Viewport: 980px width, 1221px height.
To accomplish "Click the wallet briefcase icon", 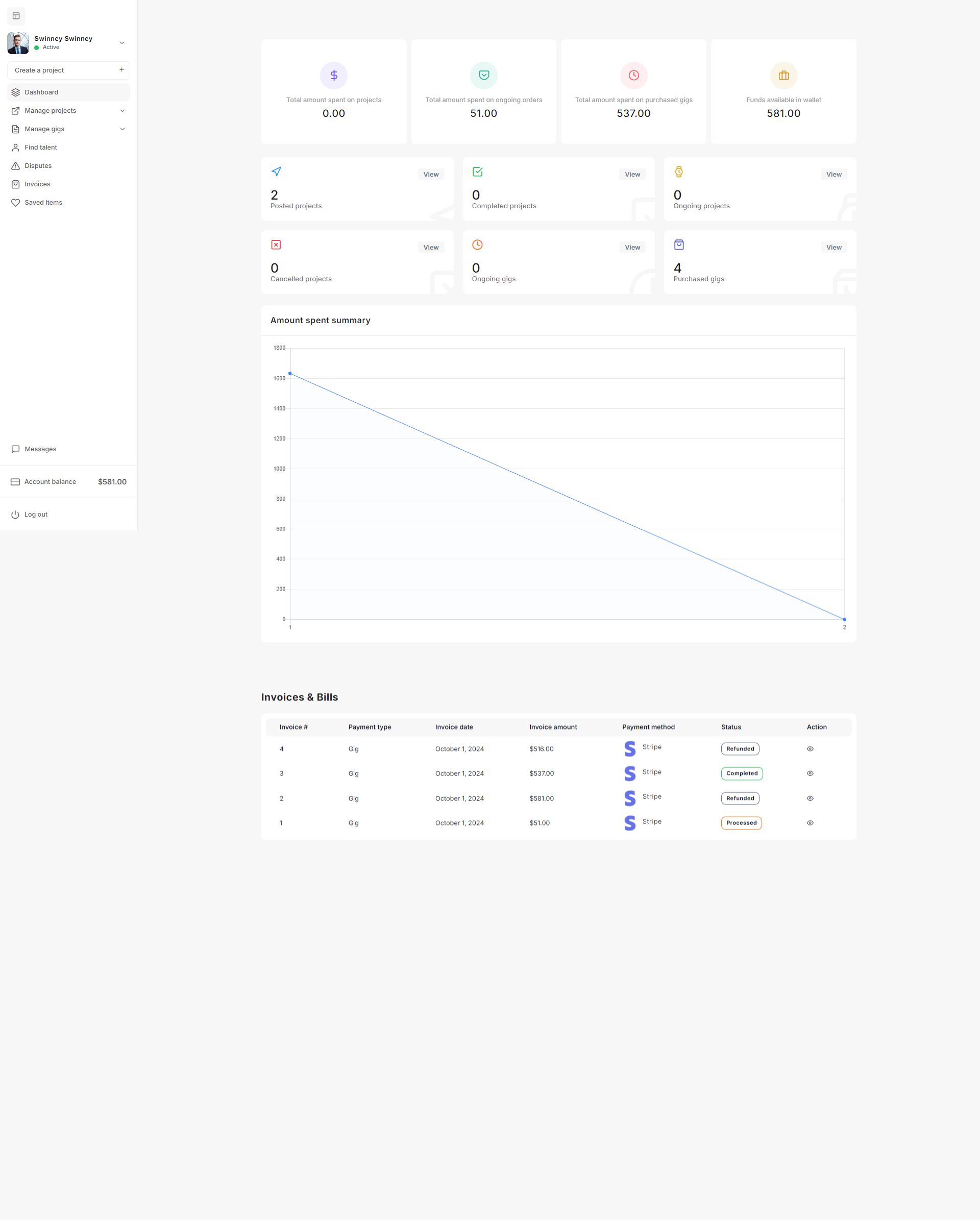I will click(783, 76).
